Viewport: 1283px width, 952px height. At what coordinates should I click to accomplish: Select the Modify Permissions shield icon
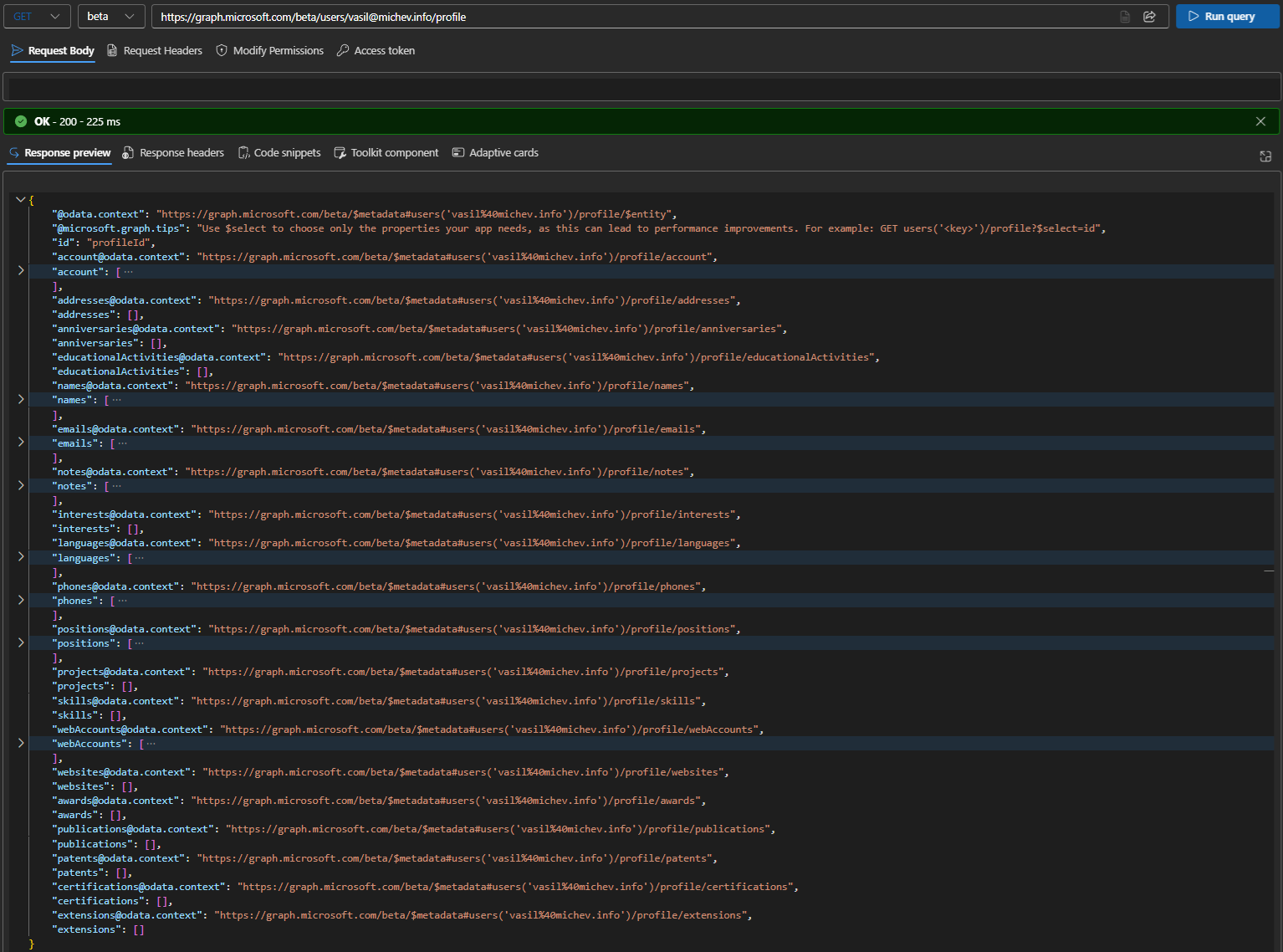[221, 50]
